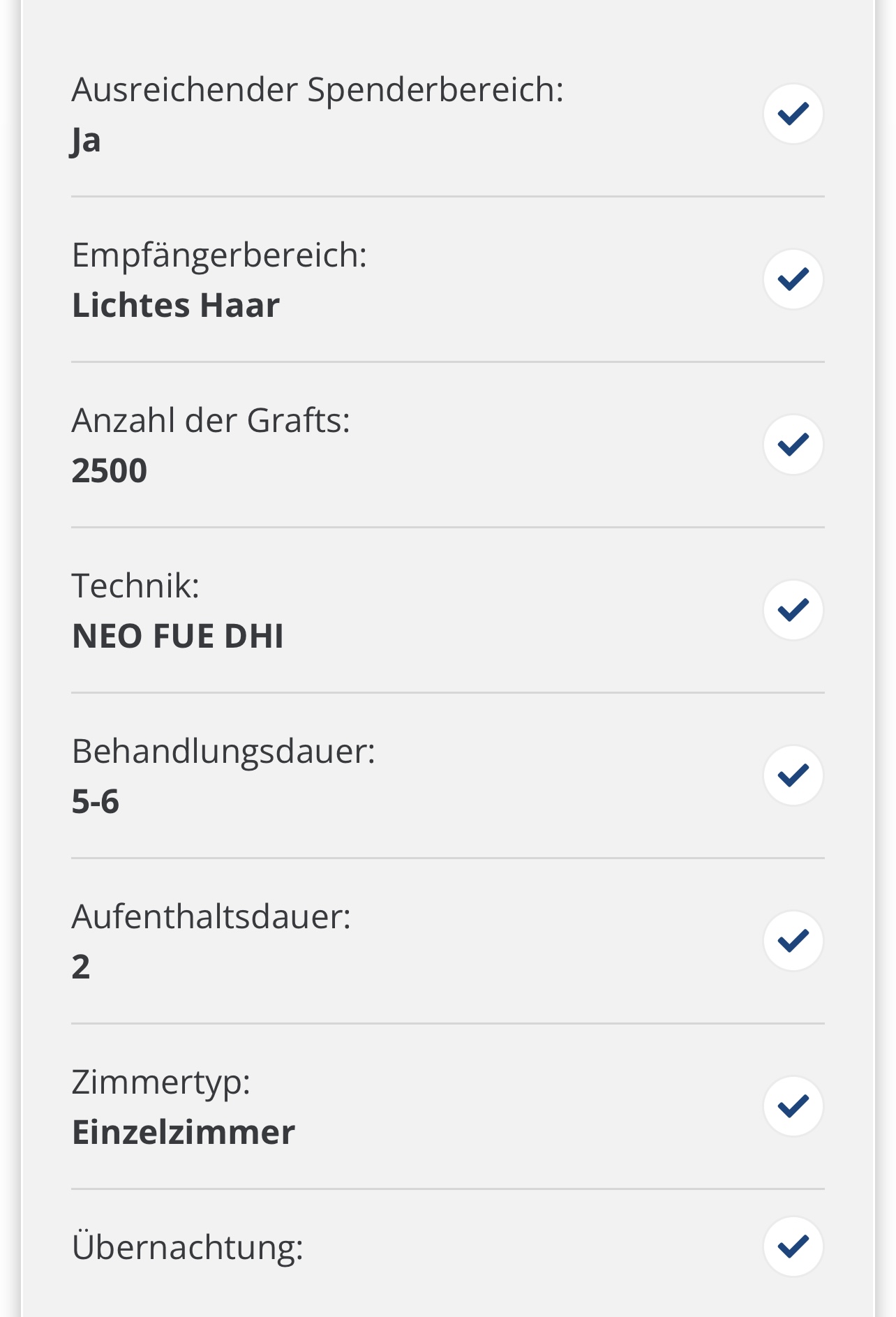Tap the checkmark for Anzahl der Grafts
Screen dimensions: 896x1317
pyautogui.click(x=793, y=445)
